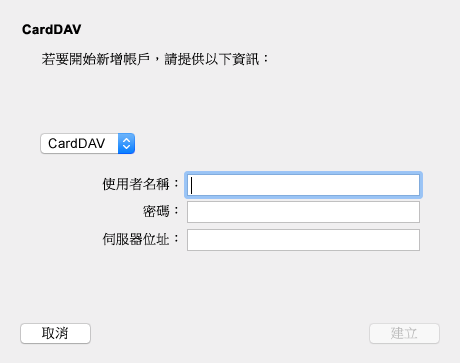Click the empty box next to 伺服器位址
The height and width of the screenshot is (363, 460).
pyautogui.click(x=303, y=240)
